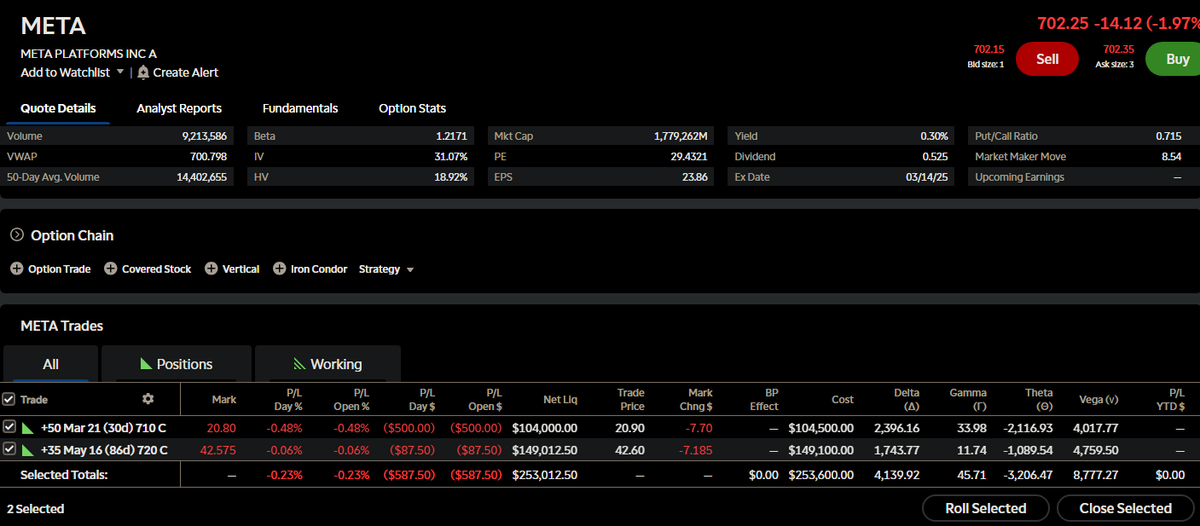
Task: Sort by Trade Price column header
Action: [x=630, y=399]
